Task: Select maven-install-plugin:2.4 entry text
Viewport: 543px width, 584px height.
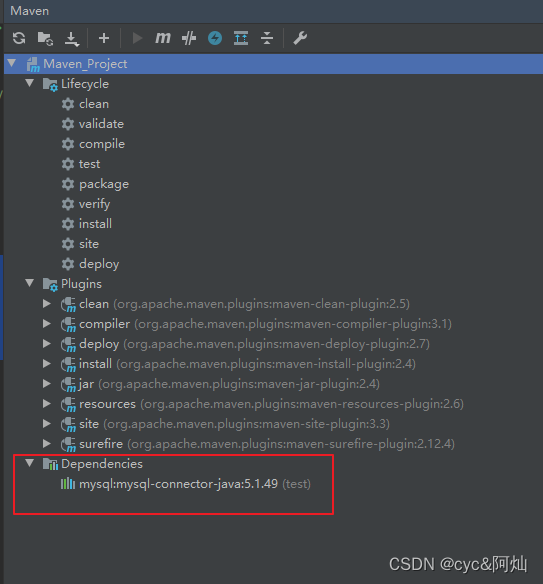Action: 266,364
